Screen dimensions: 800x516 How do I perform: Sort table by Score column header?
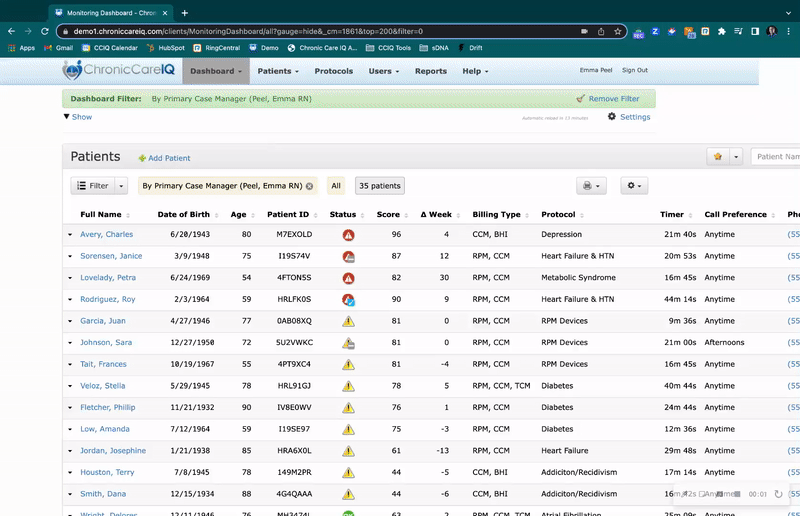coord(388,214)
